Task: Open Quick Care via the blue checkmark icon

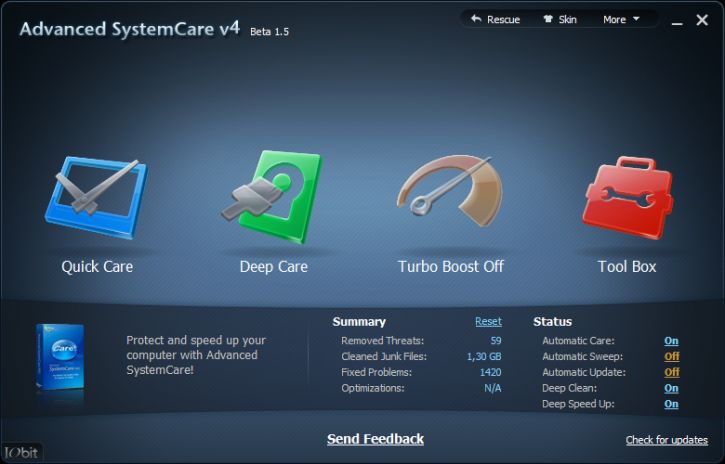Action: 96,197
